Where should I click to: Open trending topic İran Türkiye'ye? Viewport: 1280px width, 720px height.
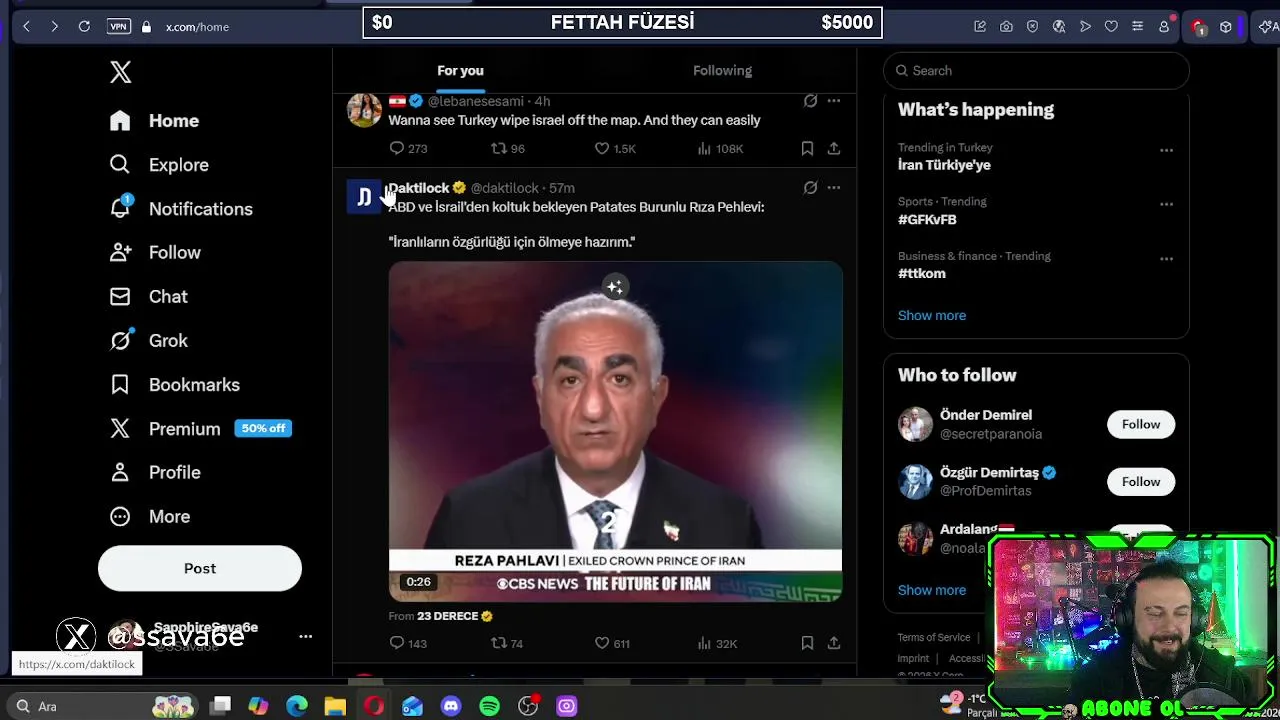coord(944,165)
